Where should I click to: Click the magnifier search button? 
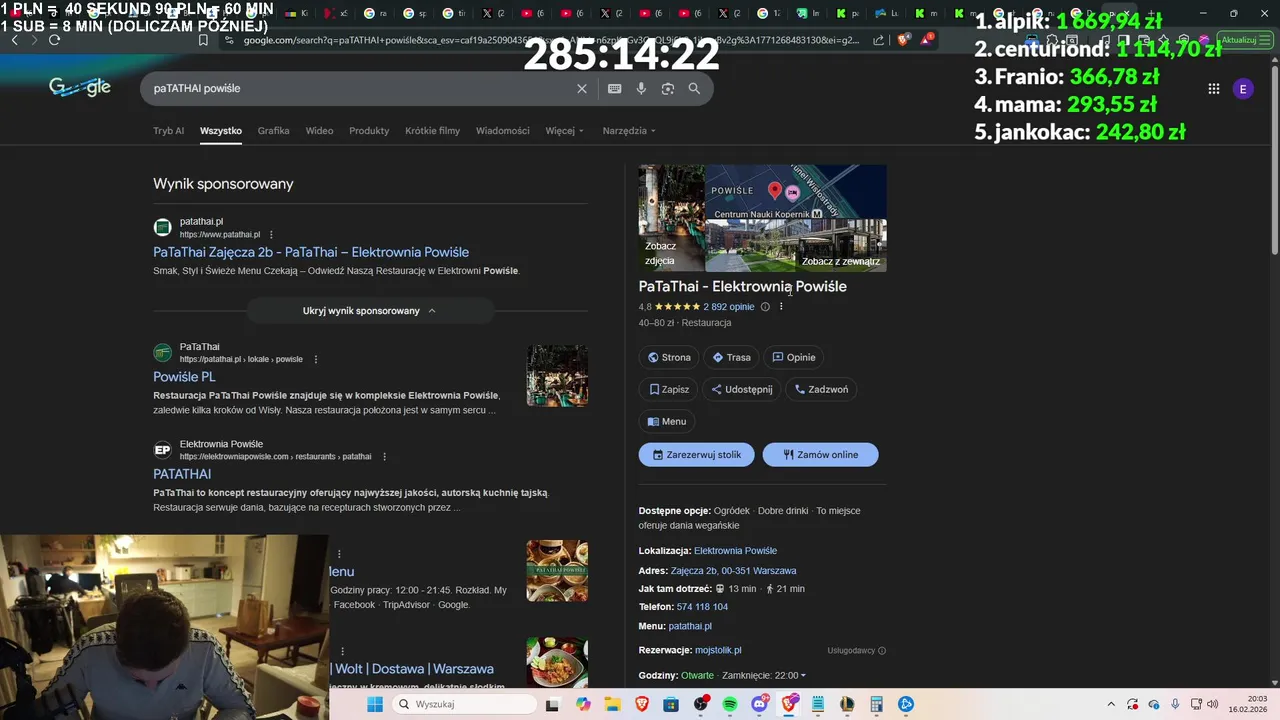pyautogui.click(x=694, y=88)
